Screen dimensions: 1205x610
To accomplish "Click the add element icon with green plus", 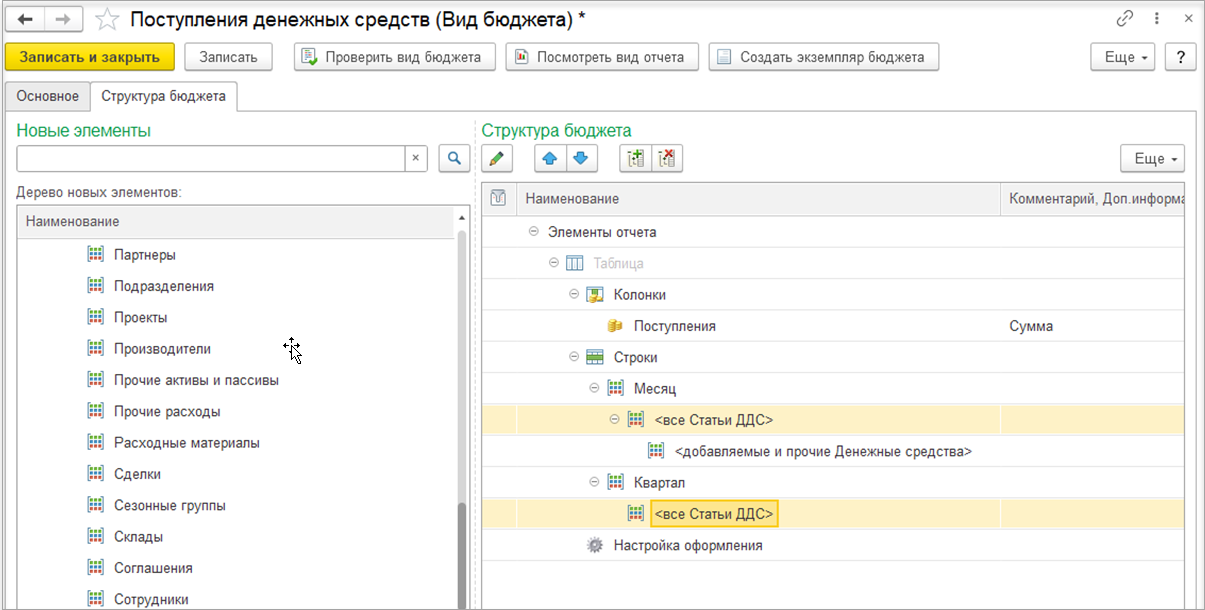I will pyautogui.click(x=635, y=158).
